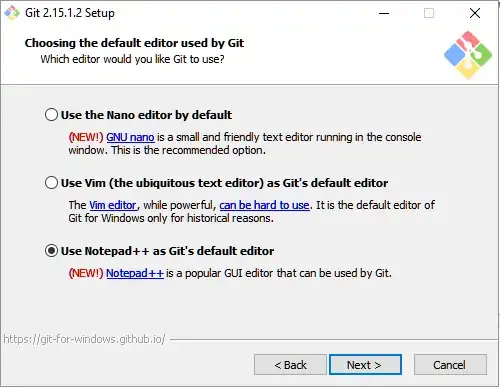Open the GNU nano hyperlink
The height and width of the screenshot is (388, 500).
click(x=130, y=137)
